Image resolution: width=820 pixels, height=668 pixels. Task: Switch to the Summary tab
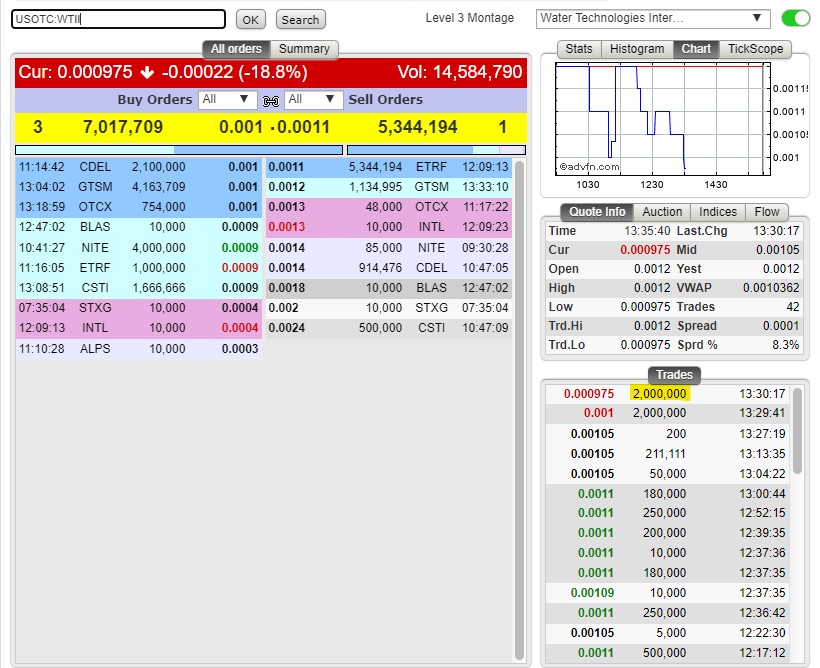click(304, 49)
